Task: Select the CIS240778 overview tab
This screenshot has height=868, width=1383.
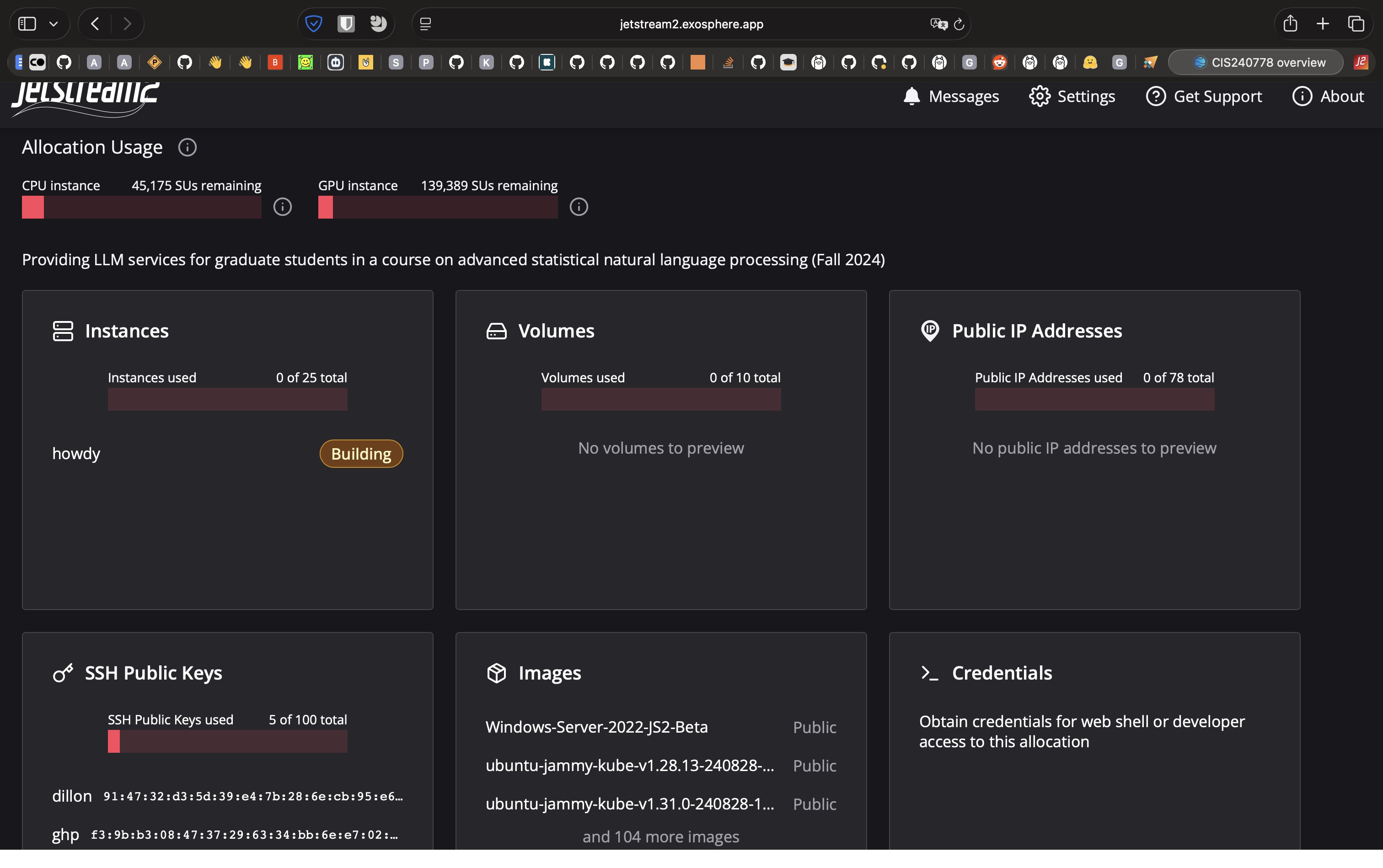Action: point(1255,62)
